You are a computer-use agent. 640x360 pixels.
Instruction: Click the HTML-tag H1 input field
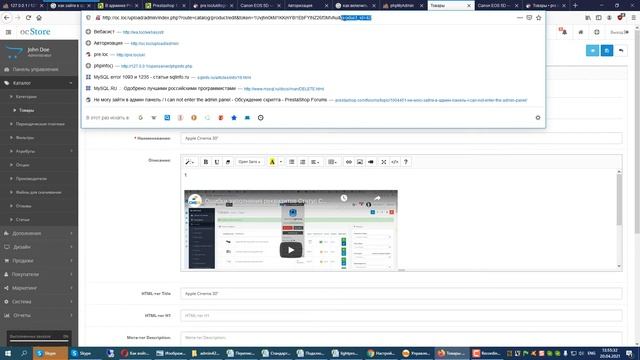[x=401, y=316]
